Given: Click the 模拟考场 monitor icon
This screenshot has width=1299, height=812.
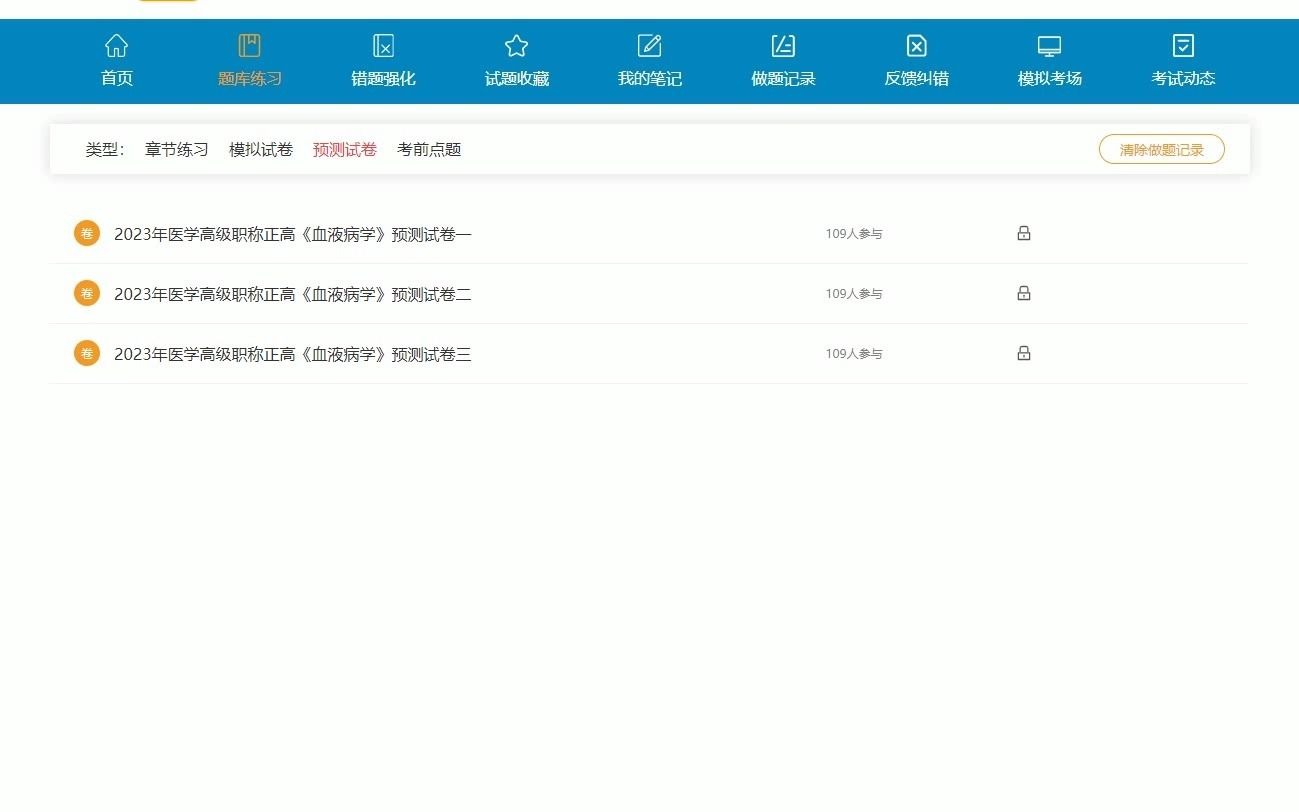Looking at the screenshot, I should [1049, 46].
